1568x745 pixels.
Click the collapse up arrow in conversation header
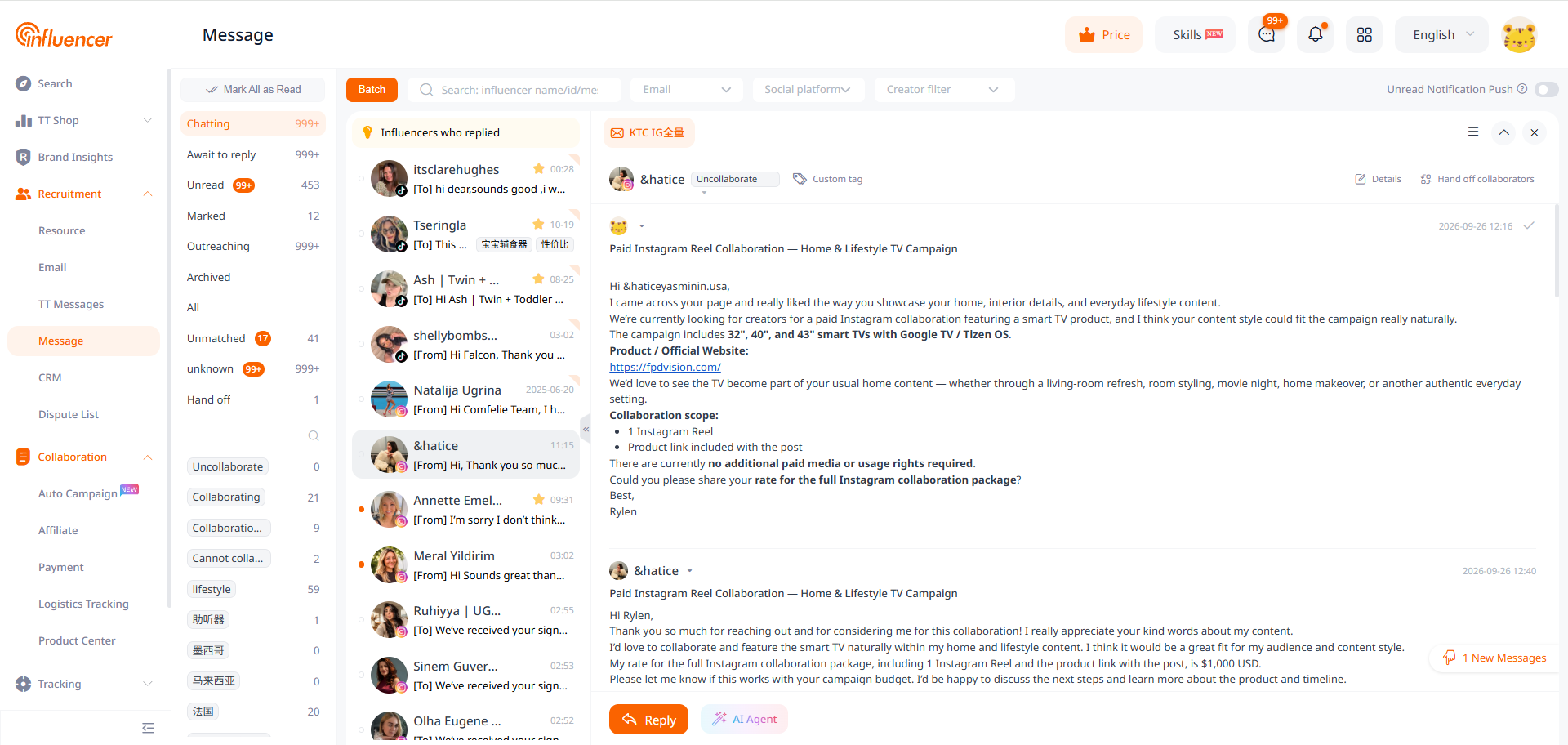click(x=1503, y=132)
